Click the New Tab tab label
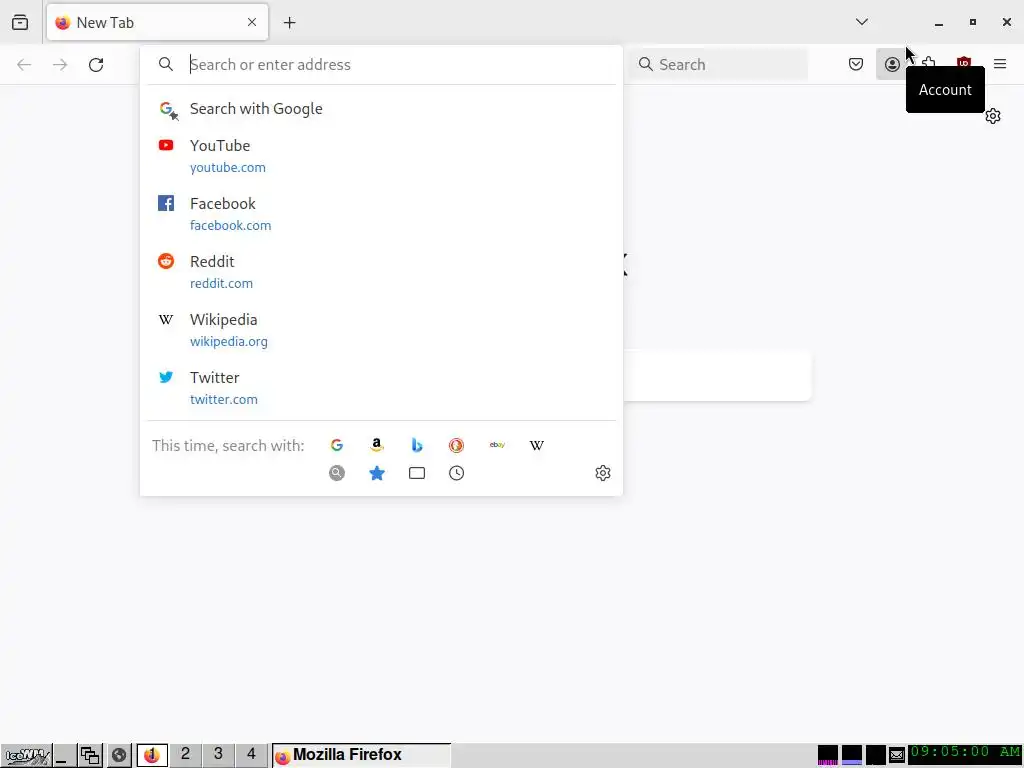 coord(105,23)
